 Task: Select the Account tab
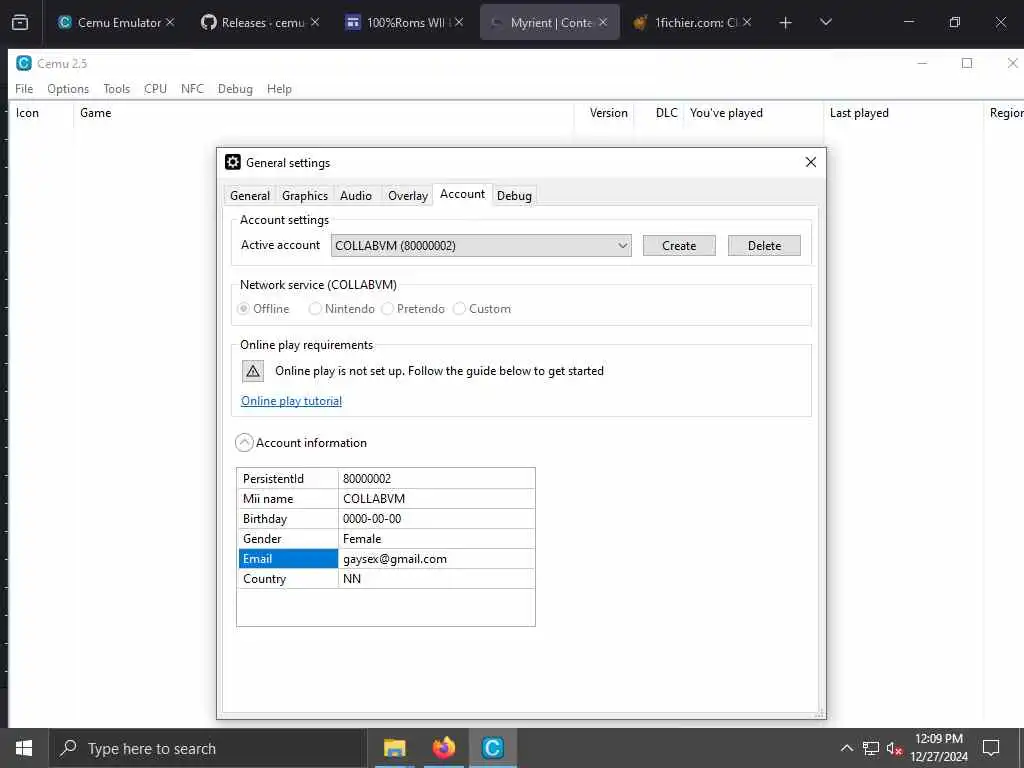(x=462, y=194)
